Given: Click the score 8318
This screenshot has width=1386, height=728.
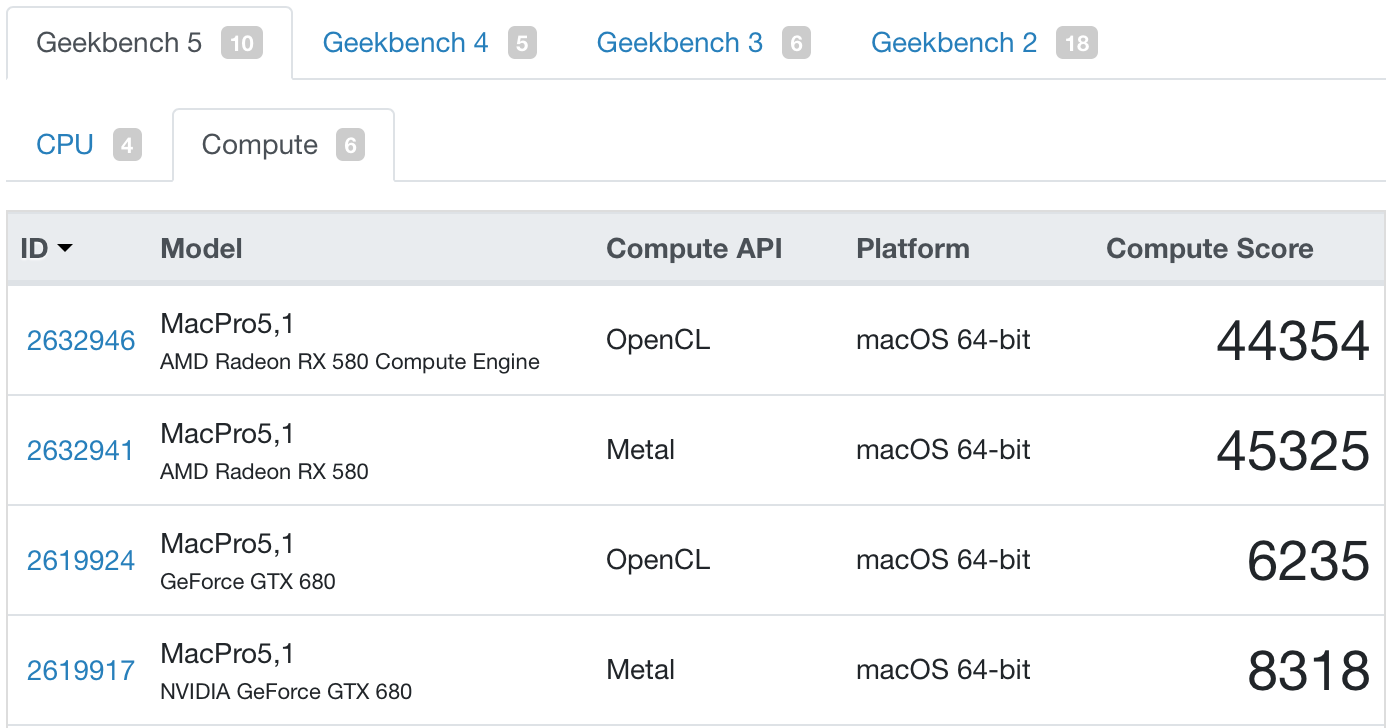Looking at the screenshot, I should click(x=1309, y=671).
